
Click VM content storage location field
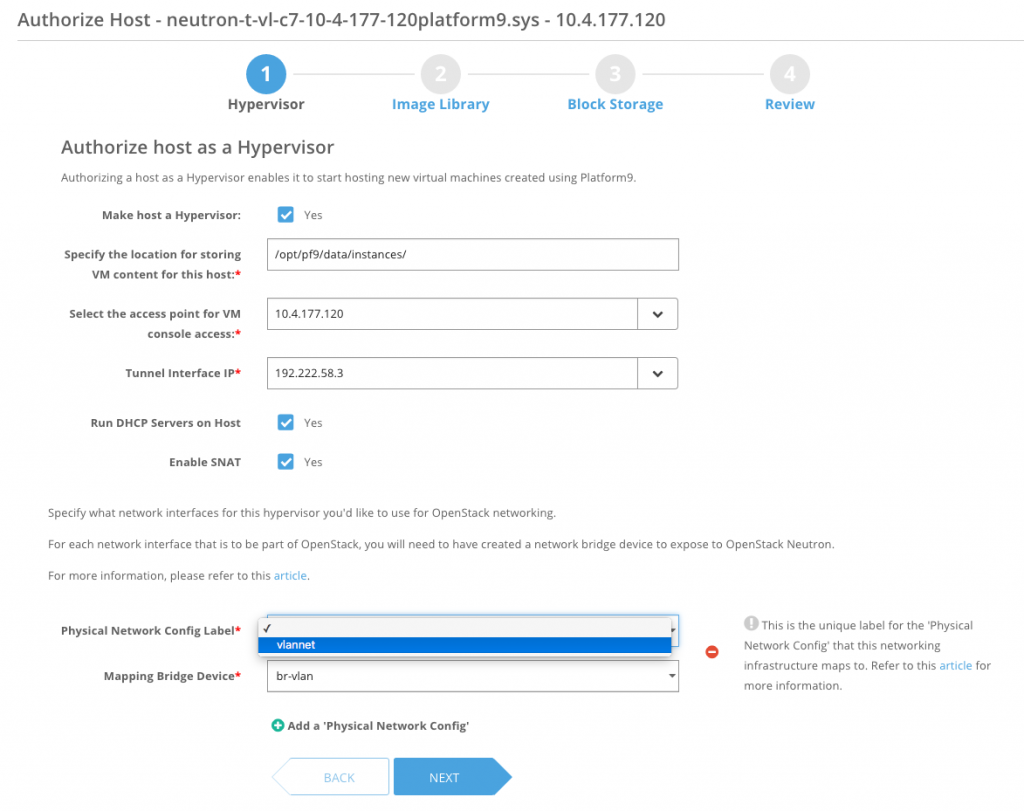point(472,254)
